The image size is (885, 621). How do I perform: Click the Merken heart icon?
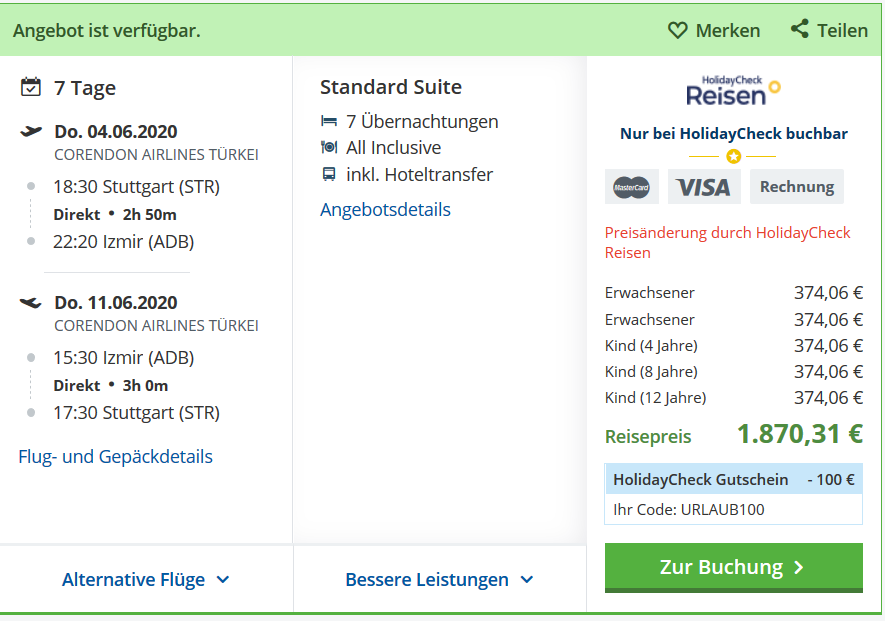pyautogui.click(x=677, y=30)
